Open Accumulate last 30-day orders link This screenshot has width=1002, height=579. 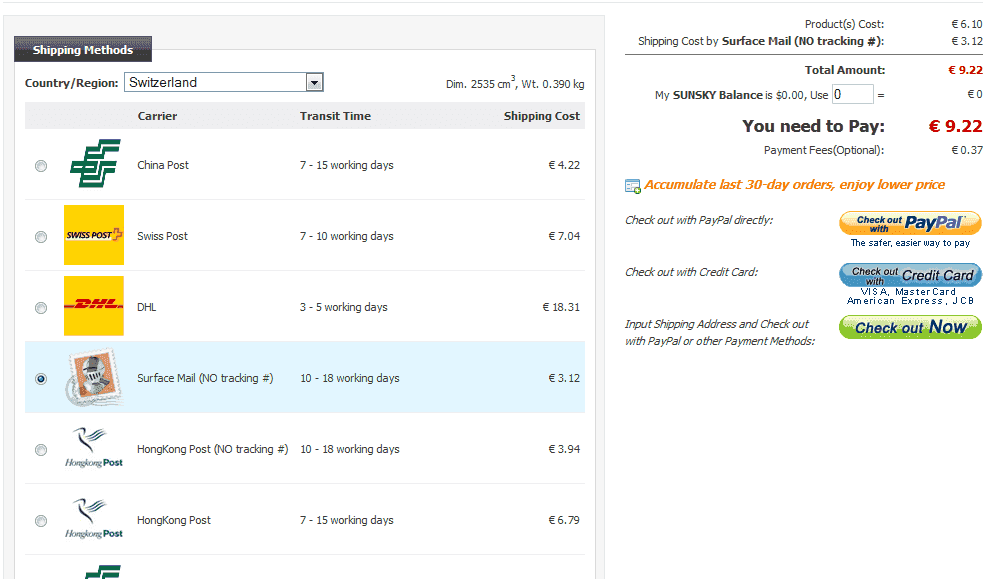[794, 185]
